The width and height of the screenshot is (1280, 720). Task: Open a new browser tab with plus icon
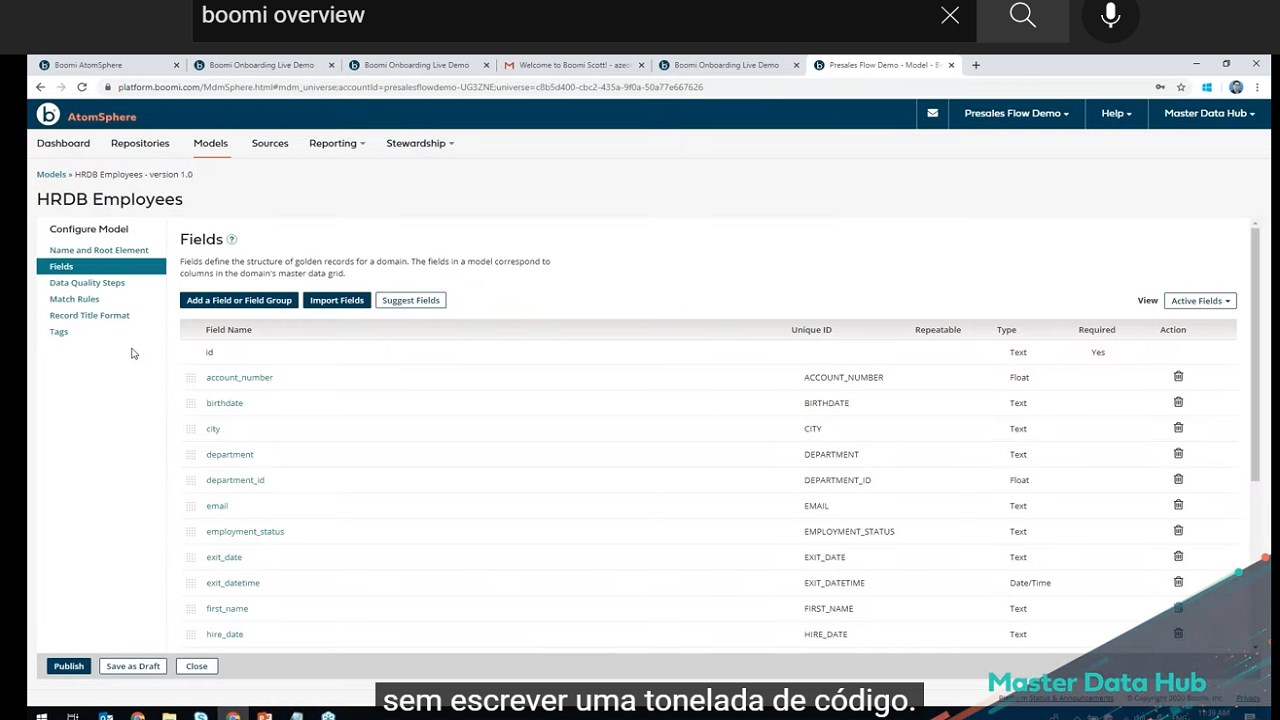click(976, 65)
